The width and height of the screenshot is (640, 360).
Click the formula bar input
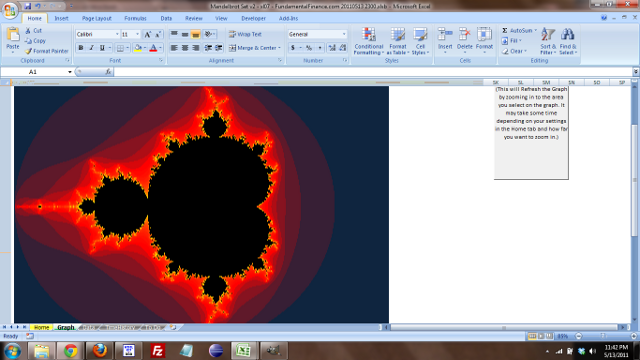[x=373, y=72]
